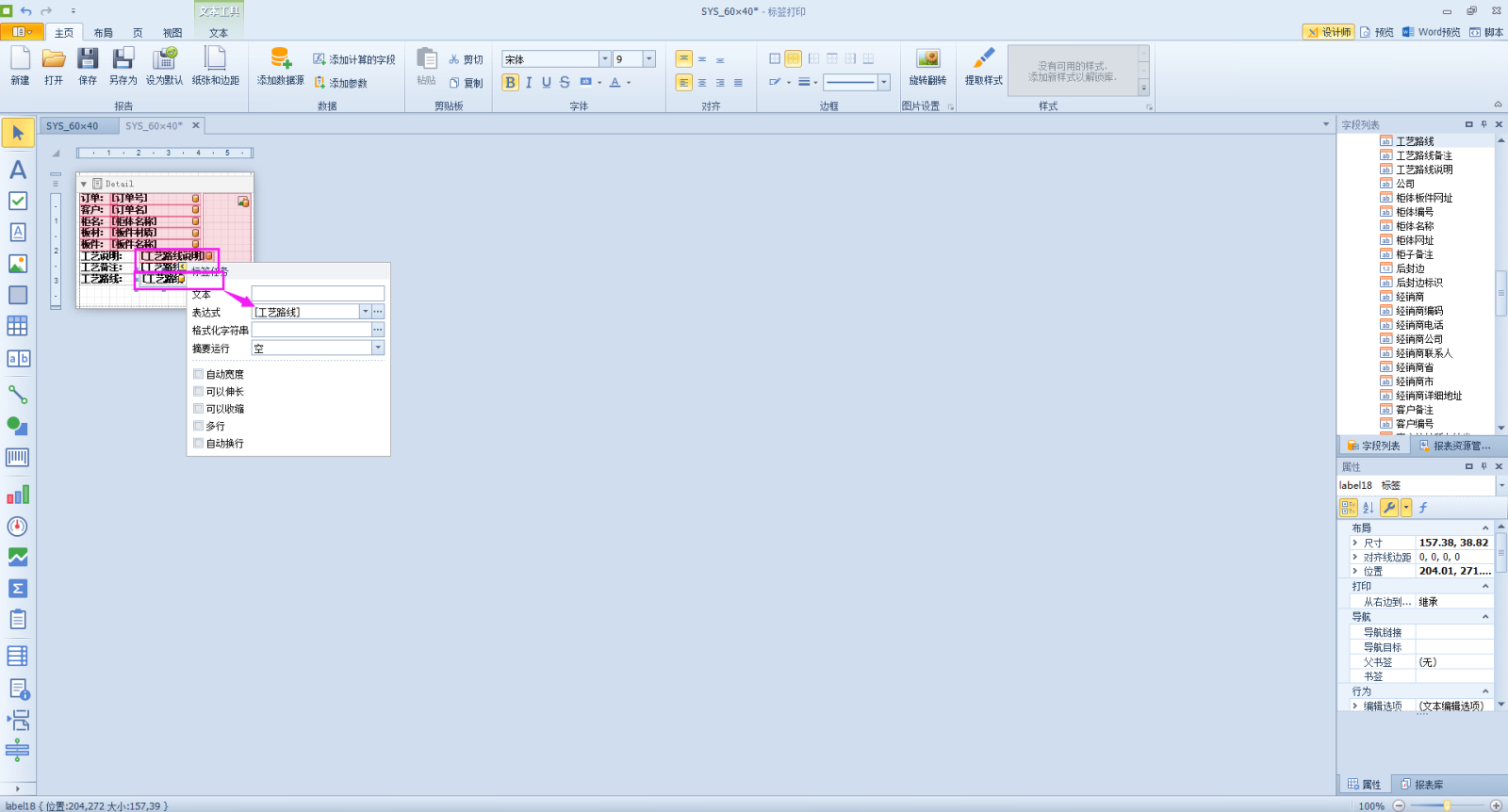Screen dimensions: 1508x812
Task: Click the 剪切 (Cut) button
Action: [466, 59]
